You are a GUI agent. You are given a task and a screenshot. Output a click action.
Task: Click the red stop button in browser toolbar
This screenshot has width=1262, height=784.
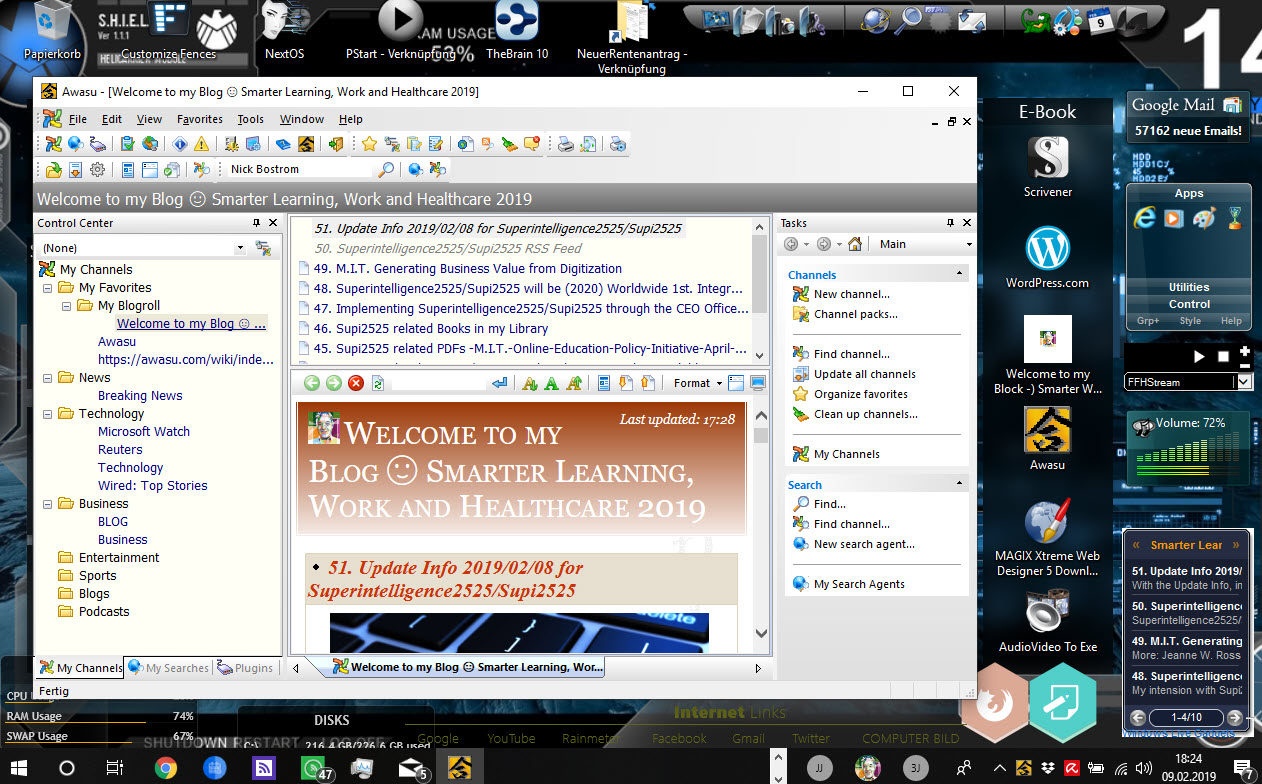pos(356,383)
